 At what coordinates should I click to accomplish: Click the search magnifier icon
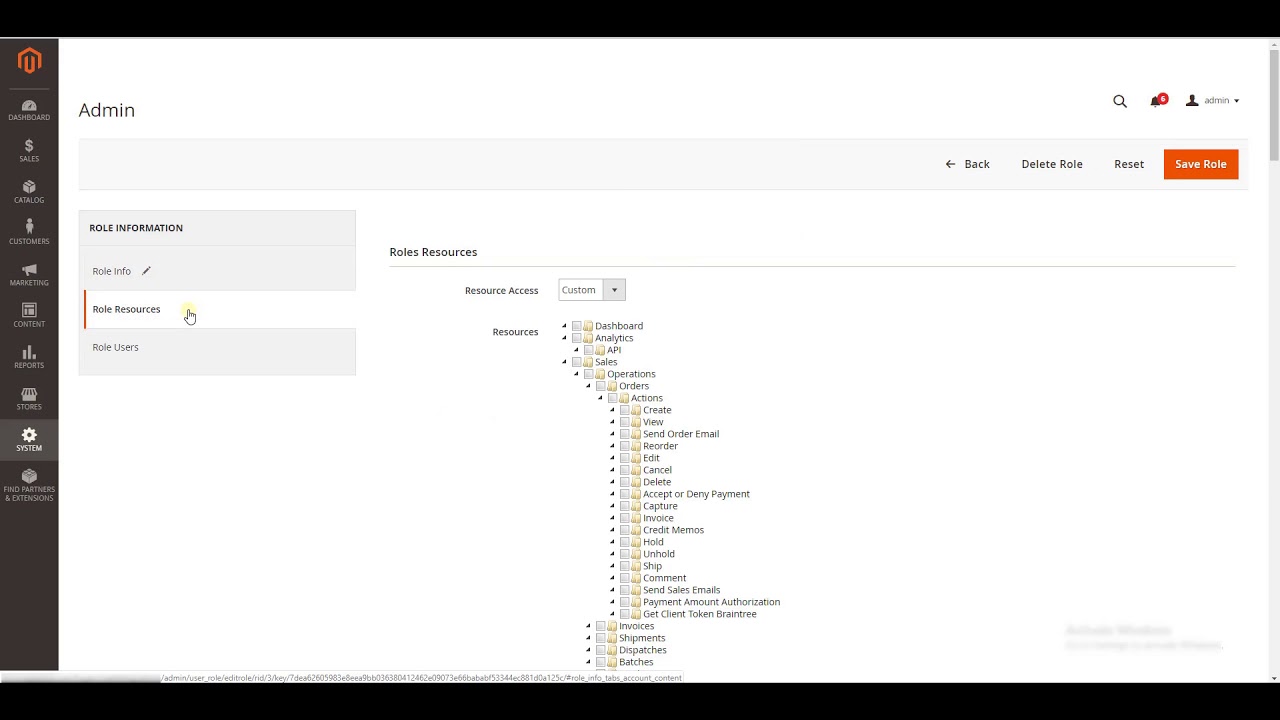pyautogui.click(x=1120, y=101)
